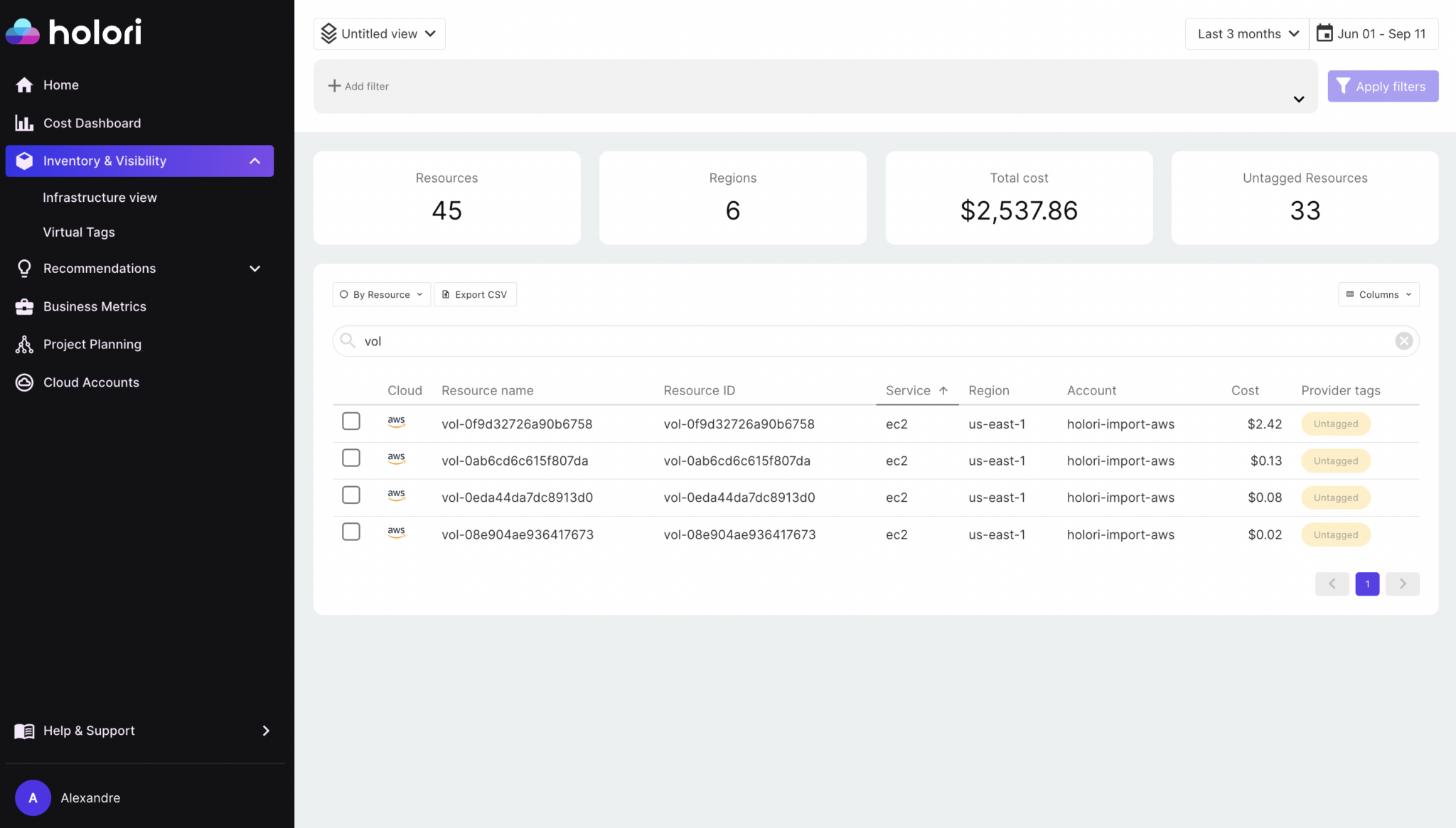1456x828 pixels.
Task: Expand the Columns dropdown
Action: click(1377, 294)
